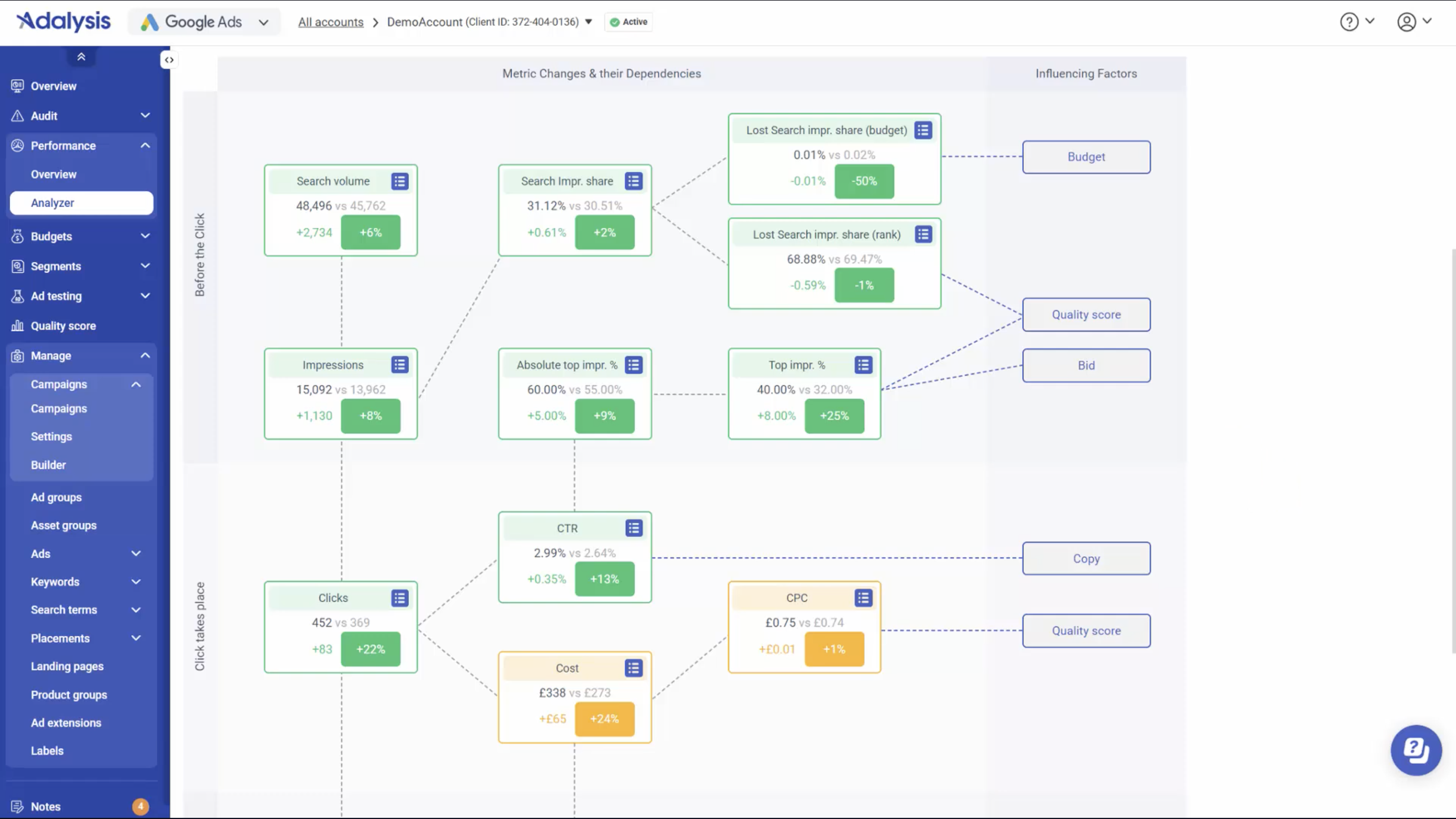This screenshot has width=1456, height=819.
Task: Open Impressions card list icon
Action: (x=400, y=365)
